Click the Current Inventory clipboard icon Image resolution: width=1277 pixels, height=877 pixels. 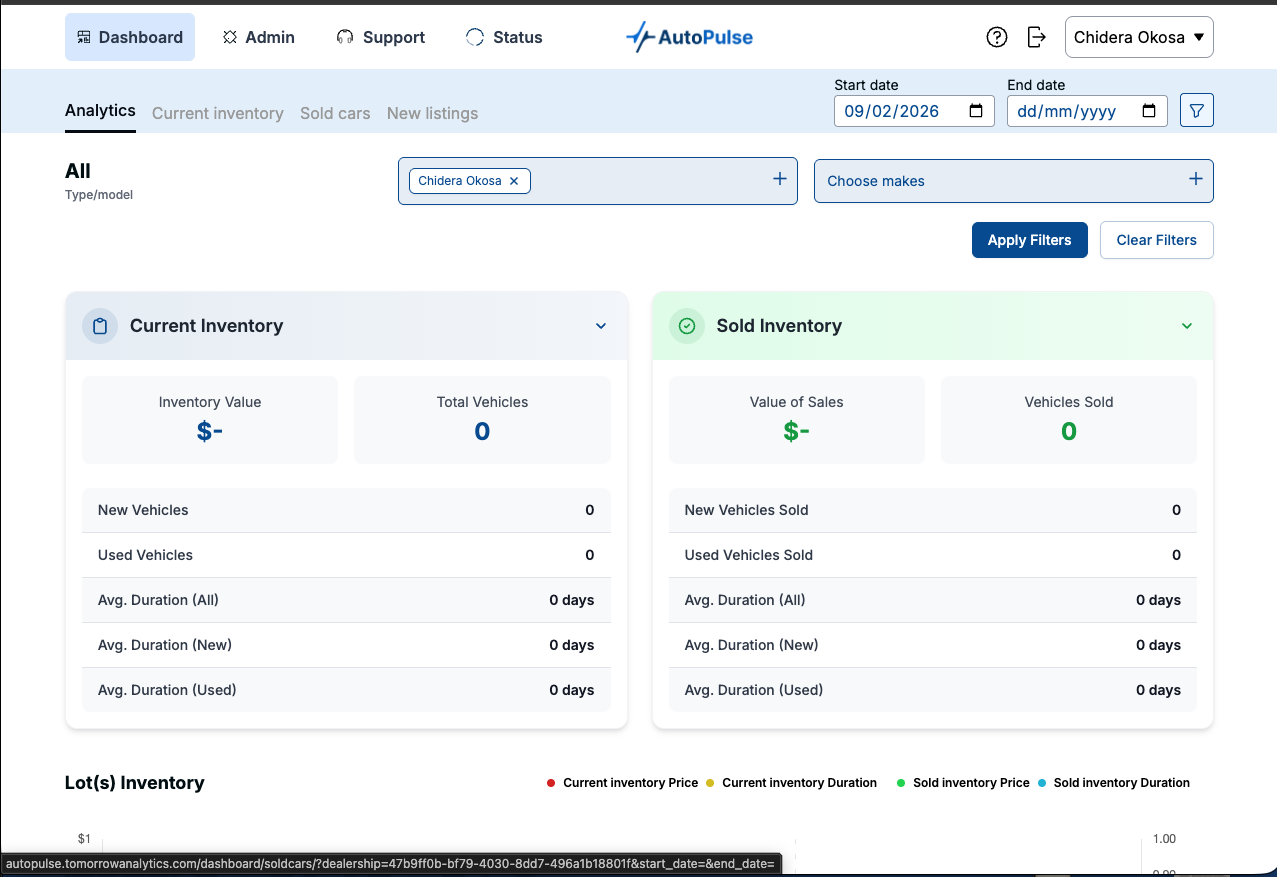(x=100, y=326)
